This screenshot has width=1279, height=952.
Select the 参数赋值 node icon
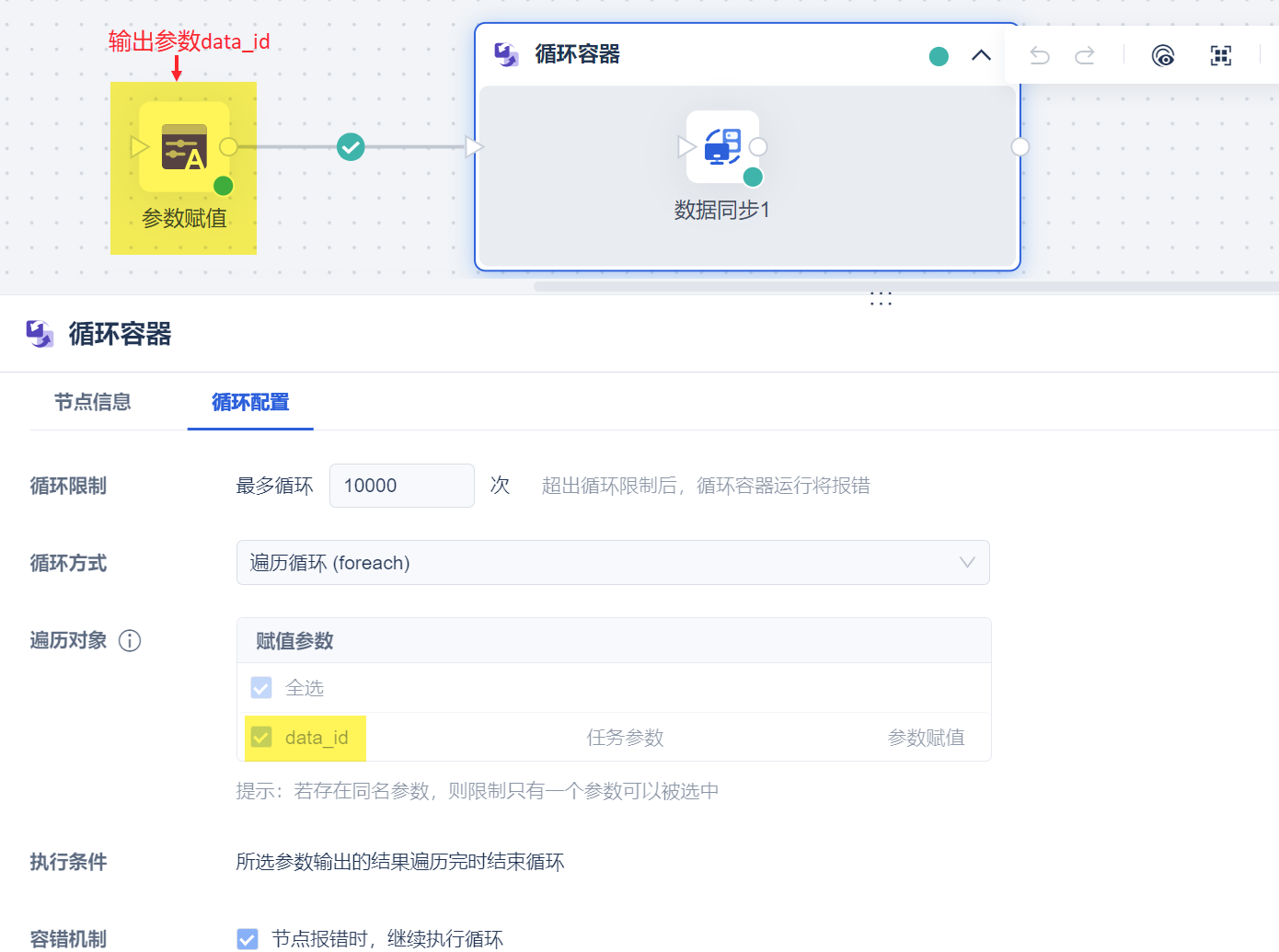tap(184, 147)
